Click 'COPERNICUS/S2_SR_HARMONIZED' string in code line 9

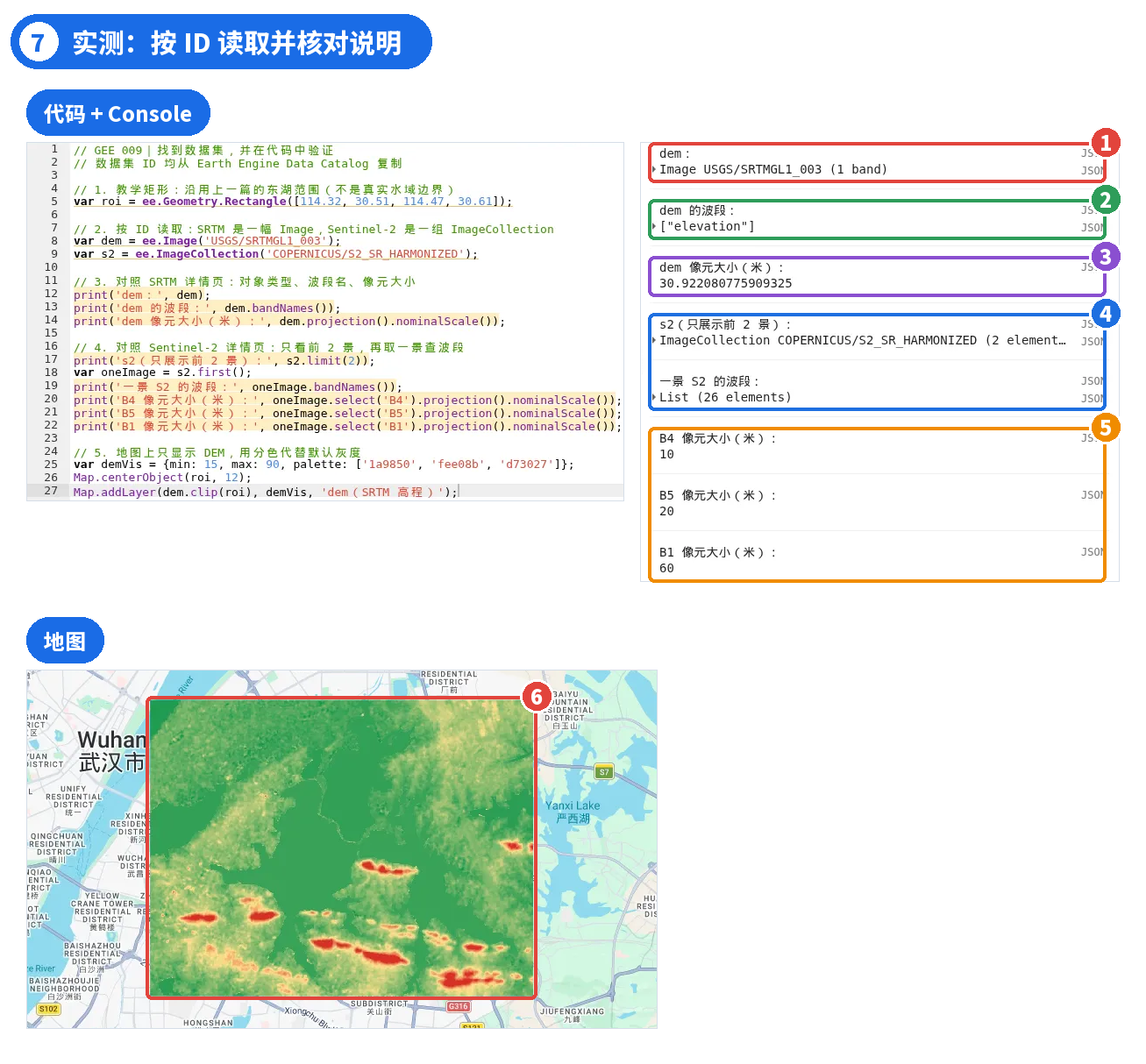[x=365, y=254]
